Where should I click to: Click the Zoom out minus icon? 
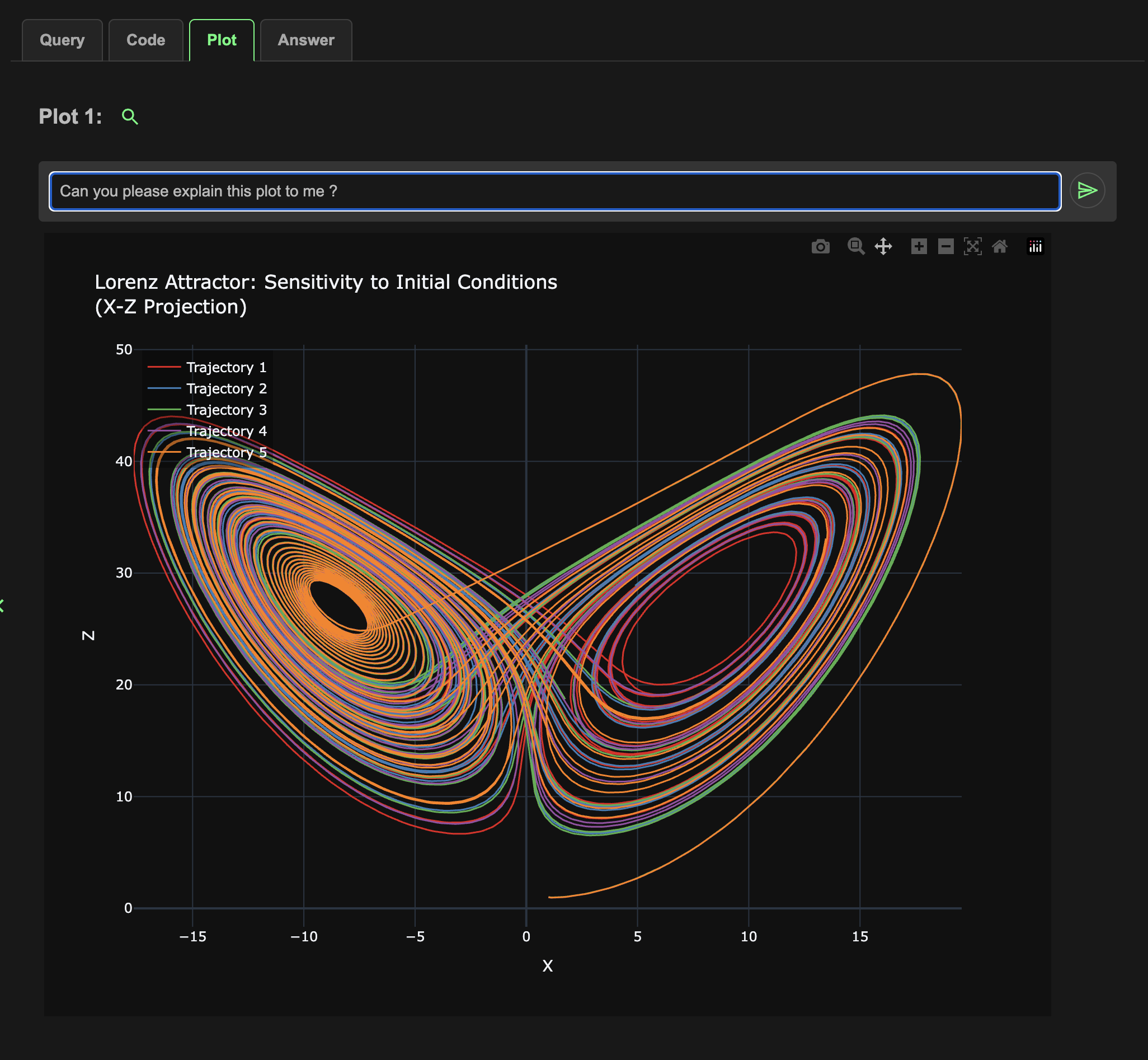click(945, 247)
